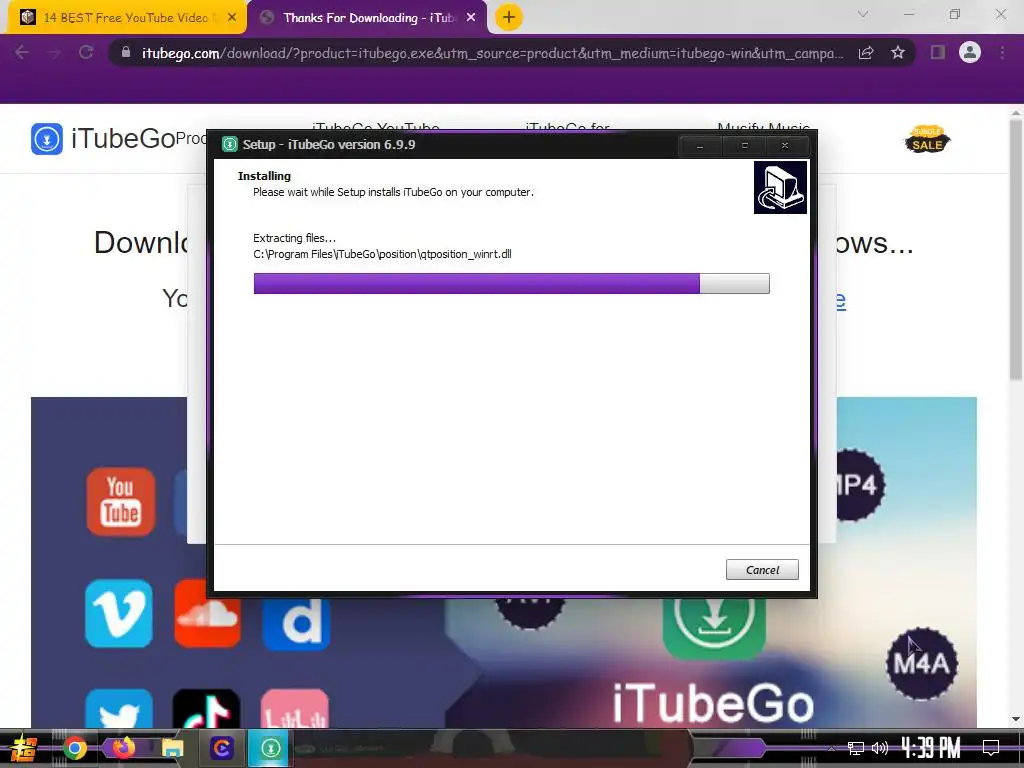This screenshot has height=768, width=1024.
Task: Open Chrome from the taskbar
Action: click(x=74, y=748)
